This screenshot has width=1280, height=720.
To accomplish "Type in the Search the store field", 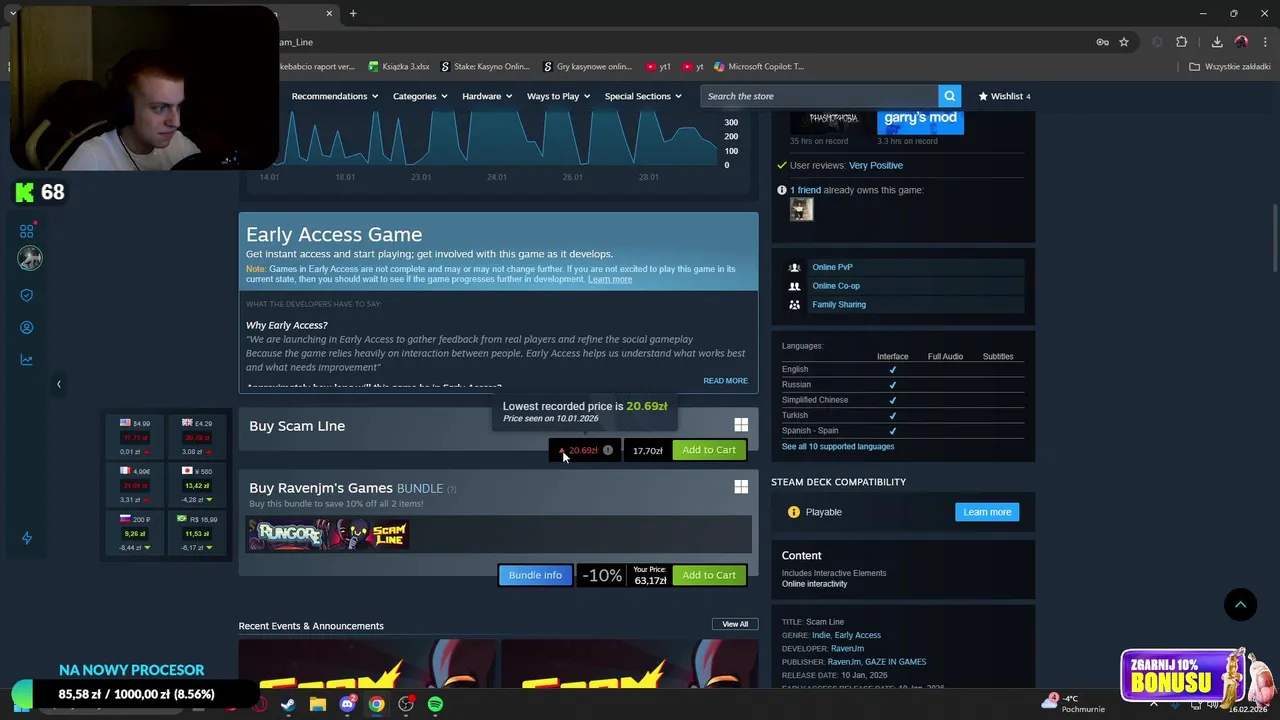I will click(820, 96).
